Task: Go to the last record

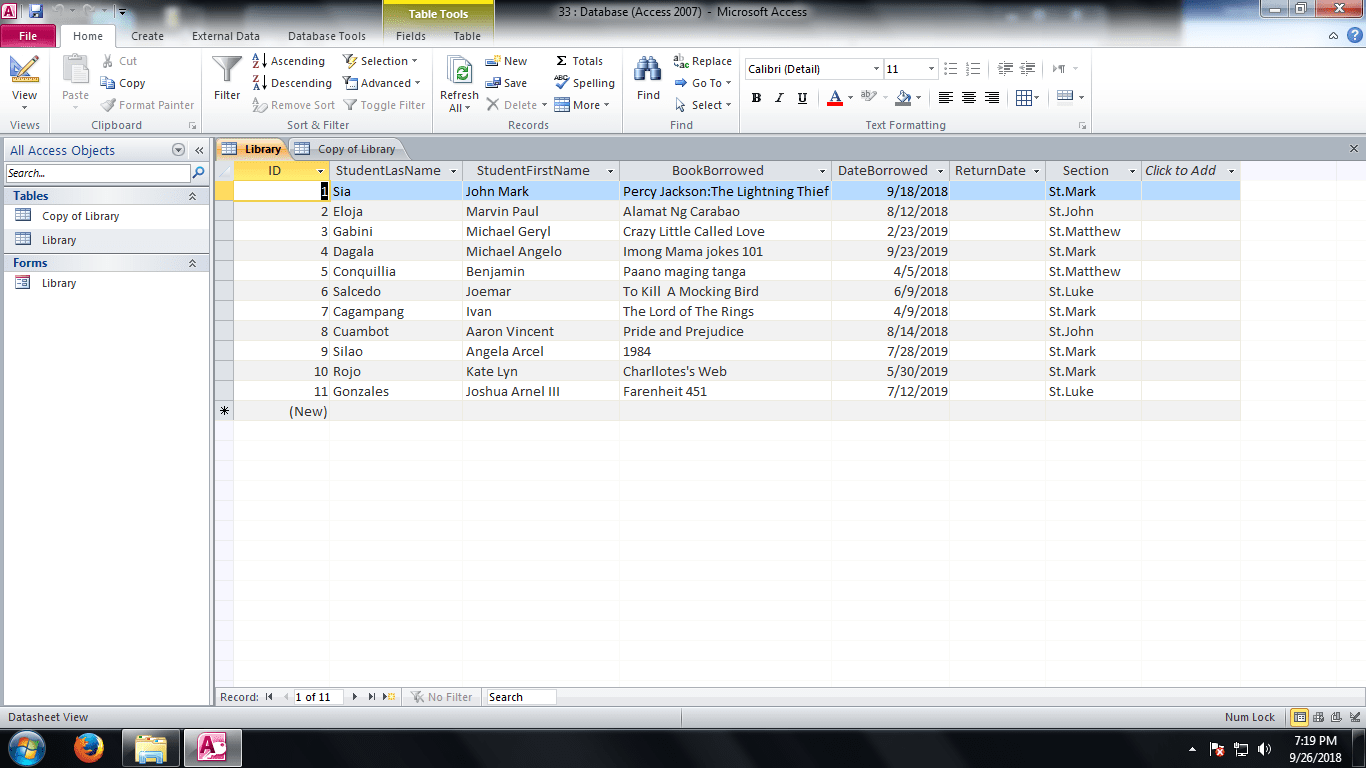Action: click(372, 697)
